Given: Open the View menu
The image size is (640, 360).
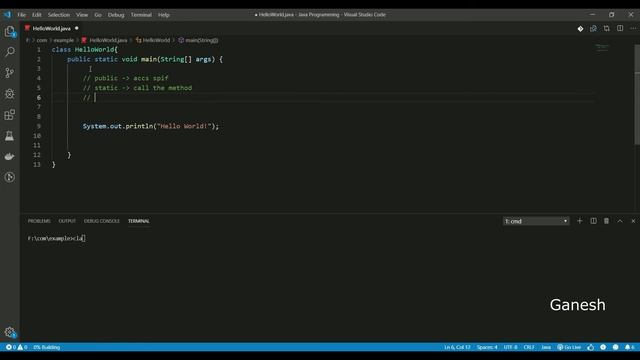Looking at the screenshot, I should click(82, 15).
